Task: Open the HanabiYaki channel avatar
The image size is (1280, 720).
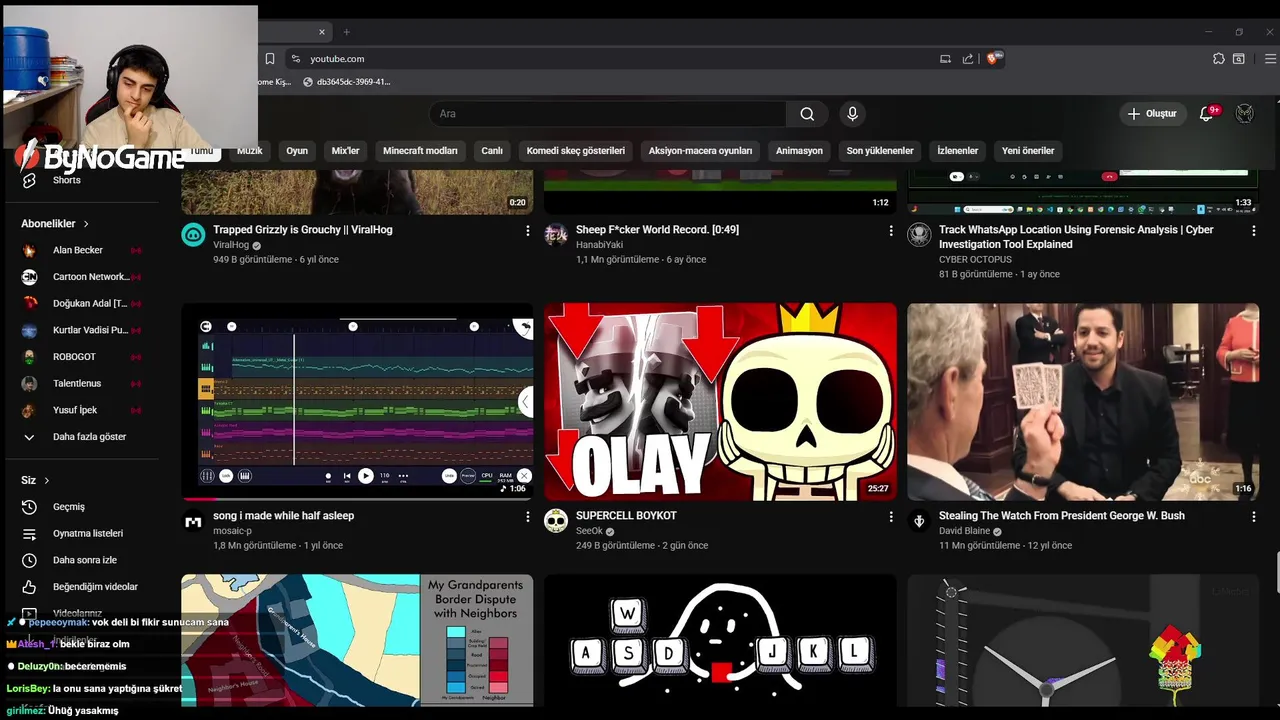Action: click(556, 235)
